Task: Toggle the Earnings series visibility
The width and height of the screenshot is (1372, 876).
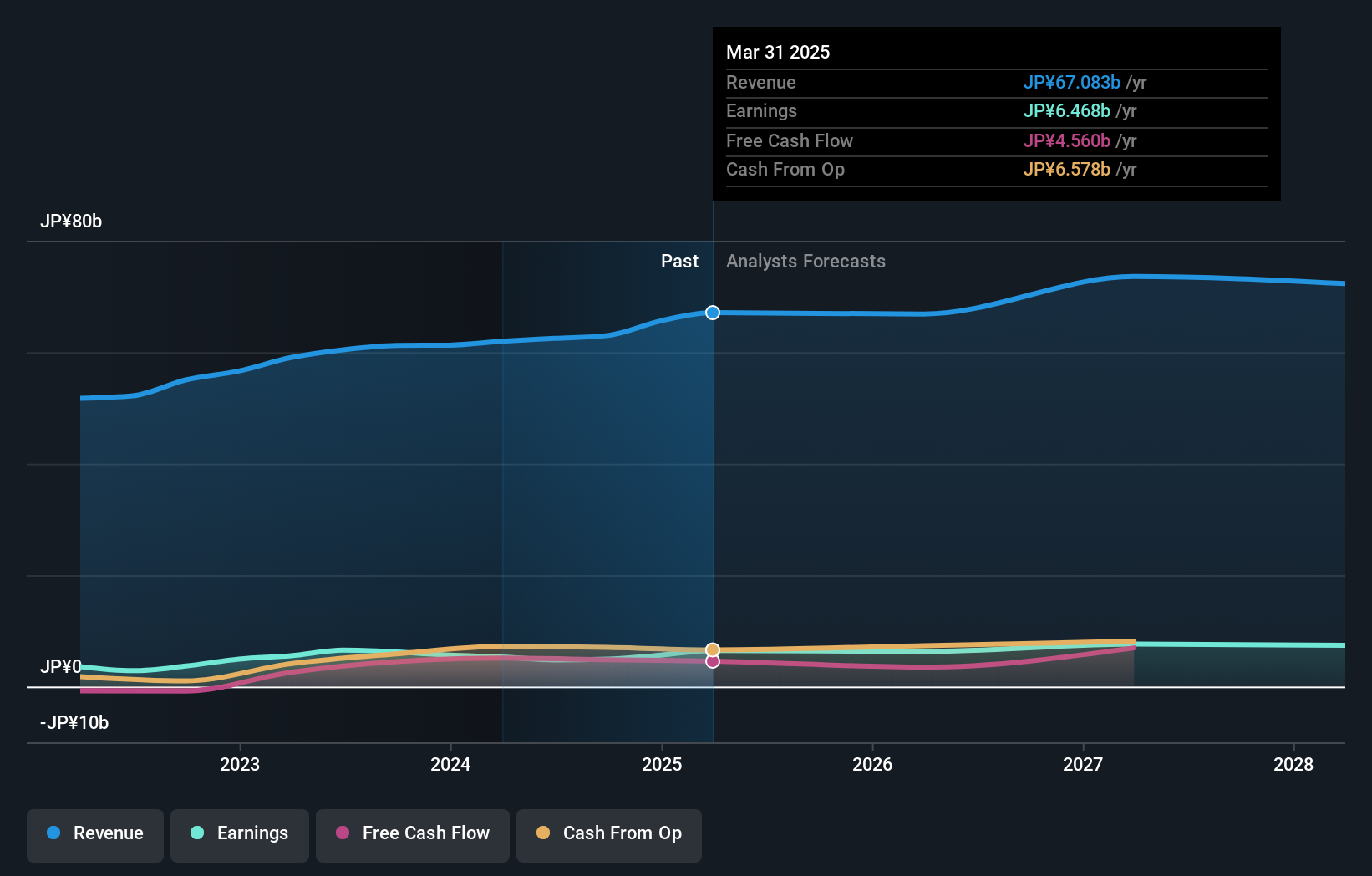Action: [x=239, y=833]
